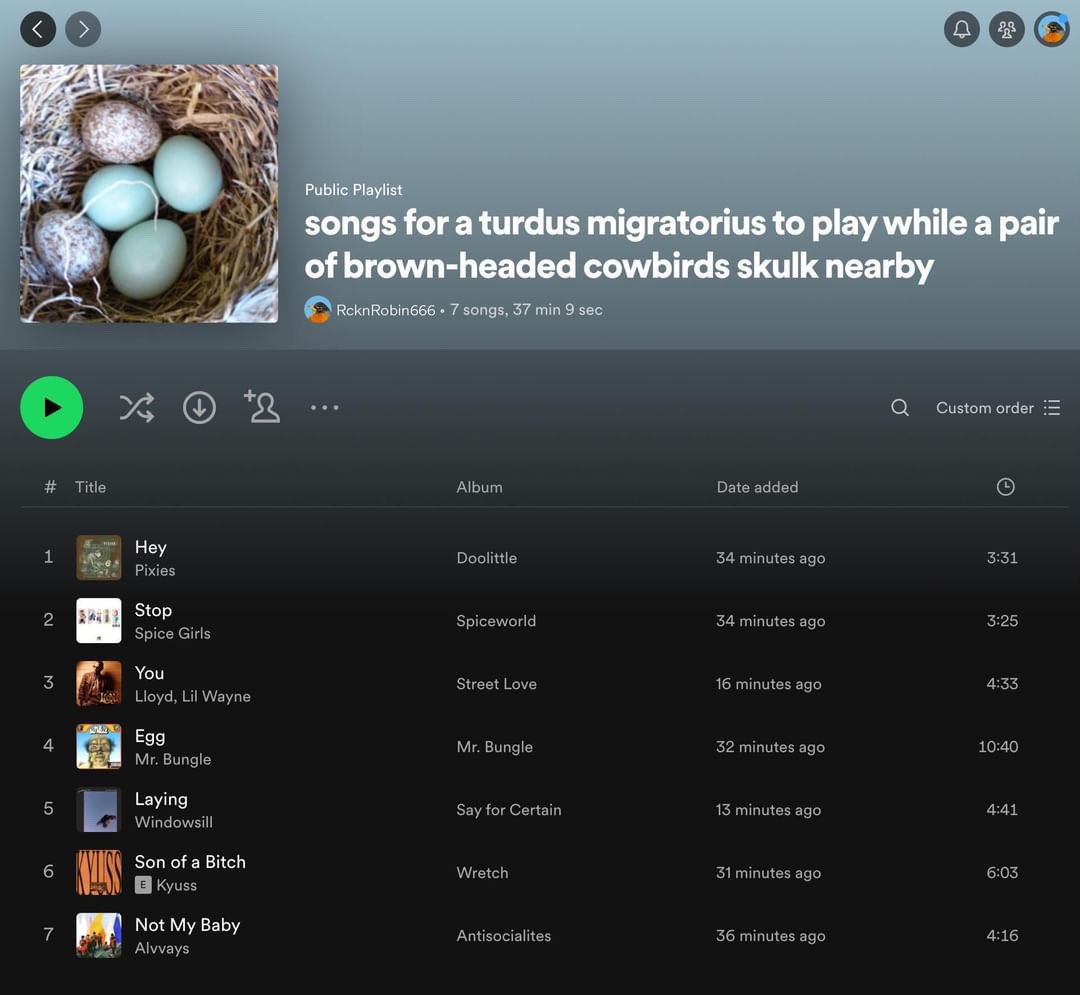Open the notifications bell
The width and height of the screenshot is (1080, 995).
point(962,29)
